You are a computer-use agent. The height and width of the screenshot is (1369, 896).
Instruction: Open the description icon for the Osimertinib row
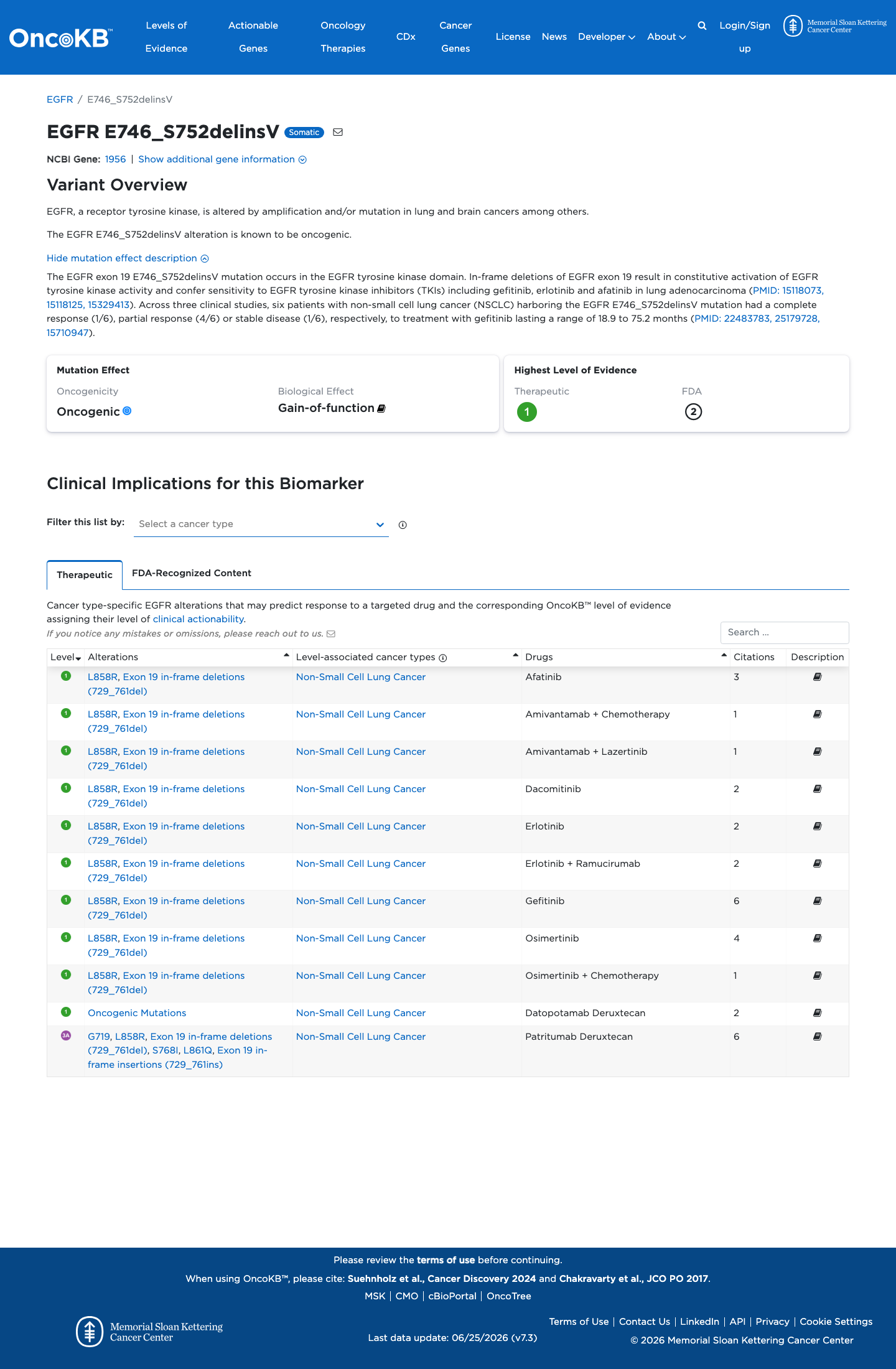pos(818,938)
